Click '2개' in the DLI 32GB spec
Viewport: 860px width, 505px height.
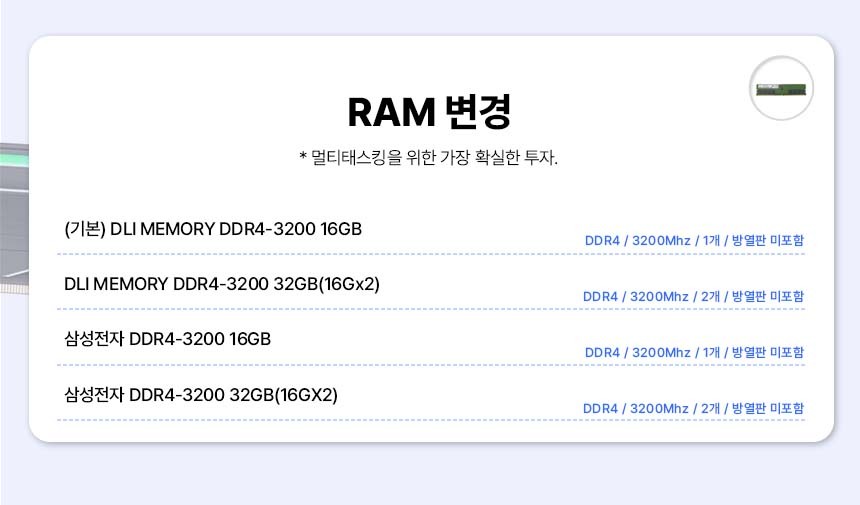[709, 296]
